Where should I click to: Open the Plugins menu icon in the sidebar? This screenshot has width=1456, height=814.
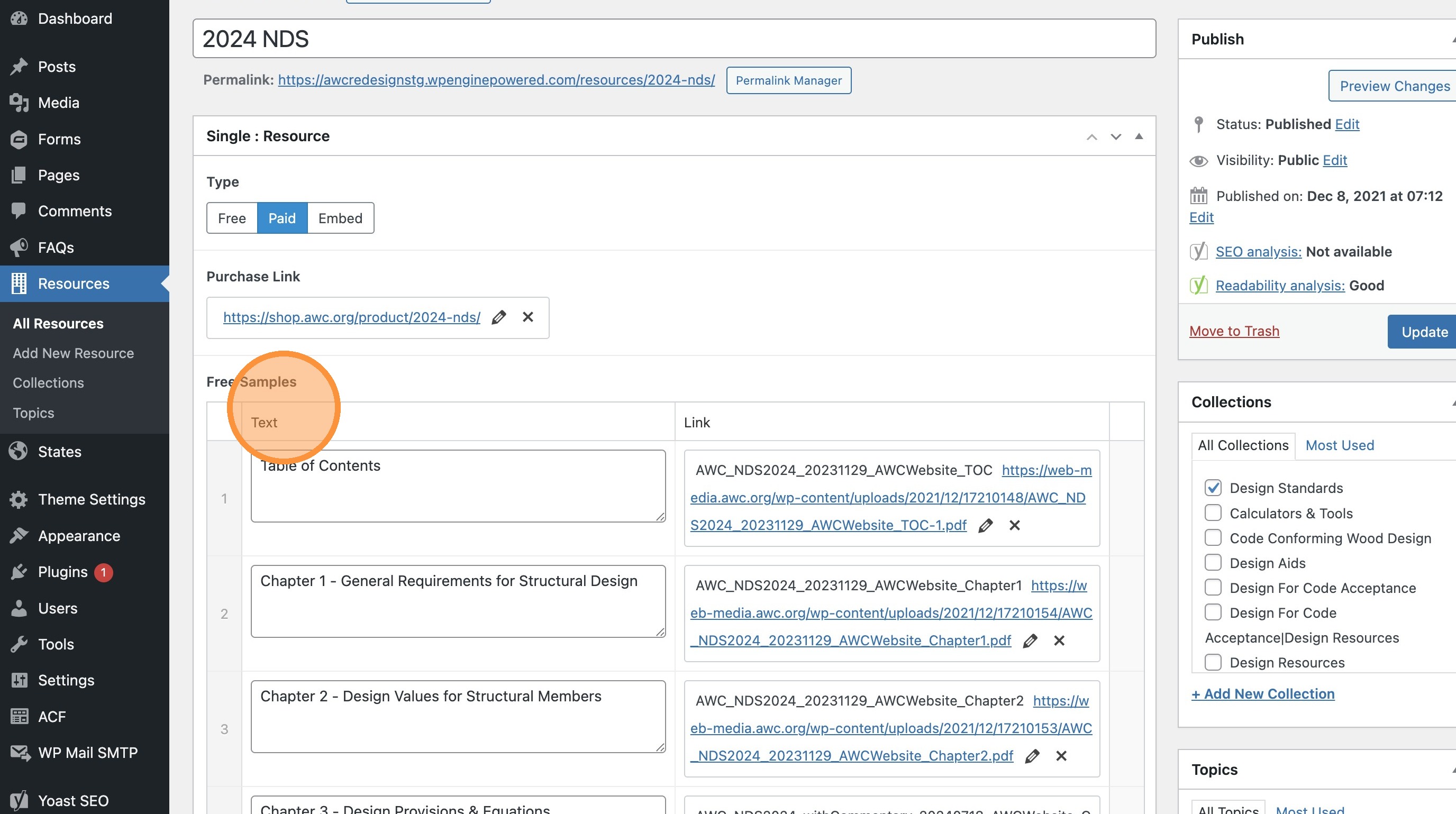click(x=19, y=572)
